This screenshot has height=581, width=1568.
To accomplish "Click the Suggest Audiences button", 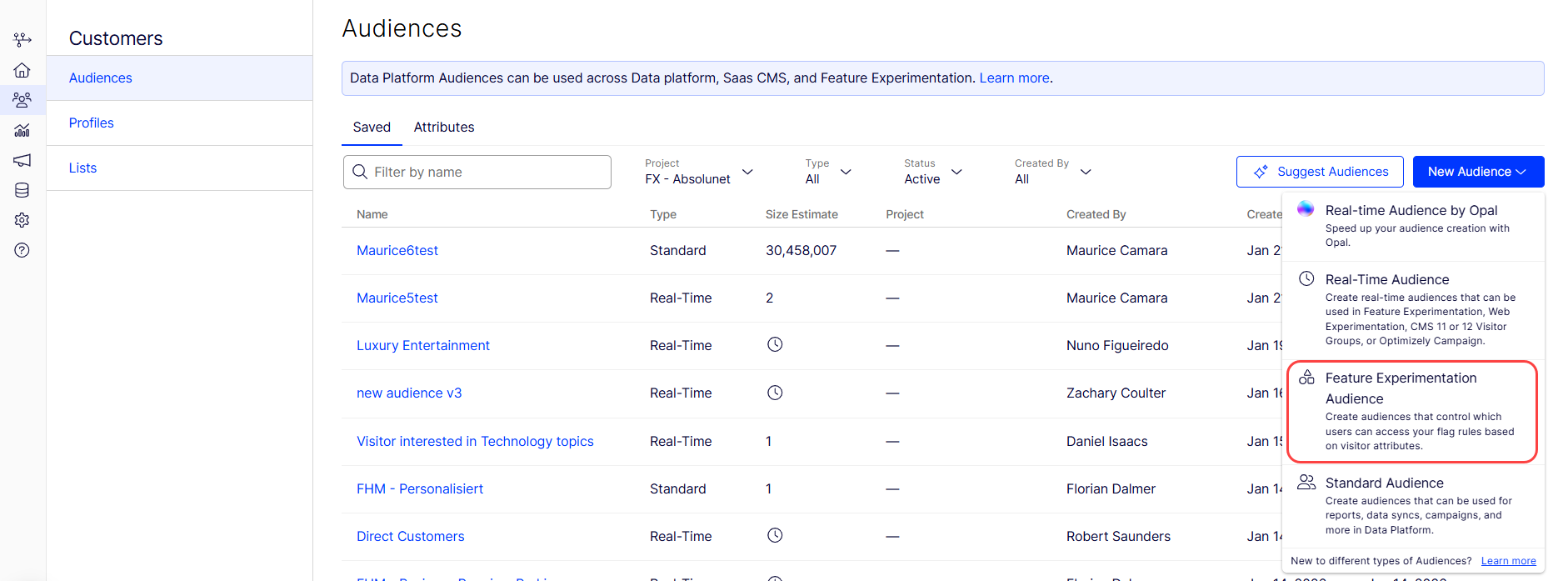I will coord(1320,172).
